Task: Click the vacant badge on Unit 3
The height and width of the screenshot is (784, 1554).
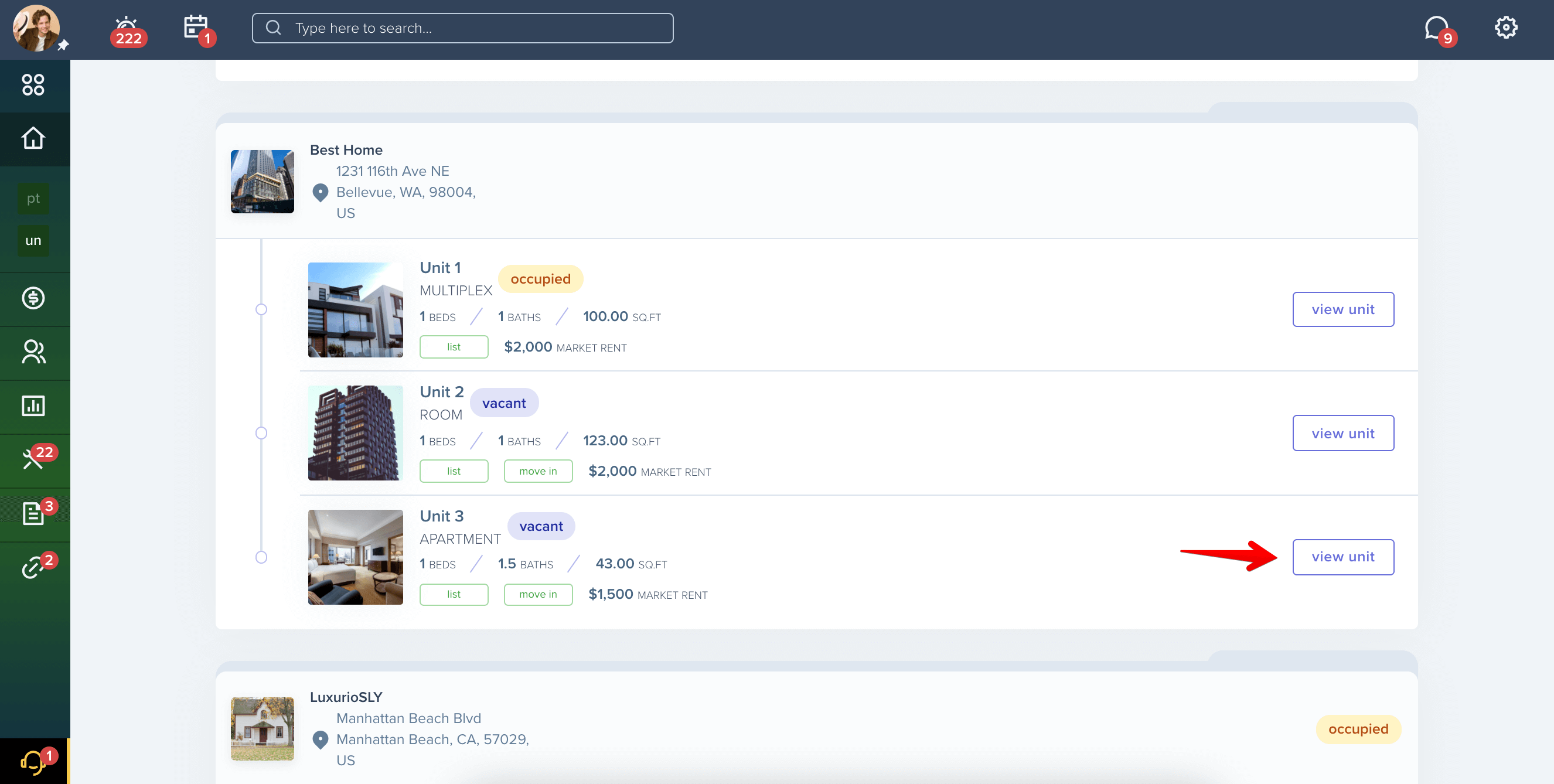Action: tap(541, 526)
